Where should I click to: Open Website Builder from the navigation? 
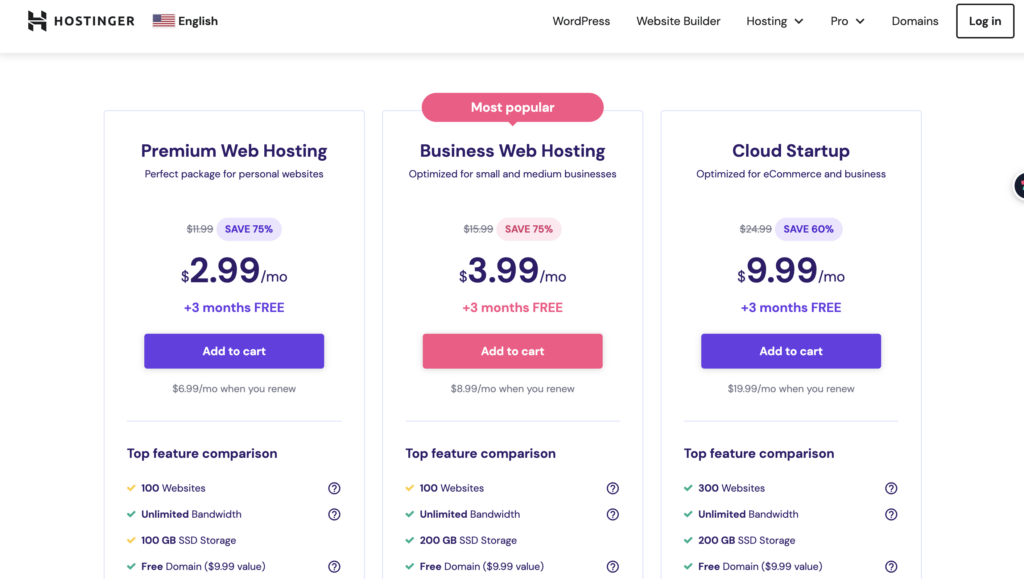pos(678,21)
